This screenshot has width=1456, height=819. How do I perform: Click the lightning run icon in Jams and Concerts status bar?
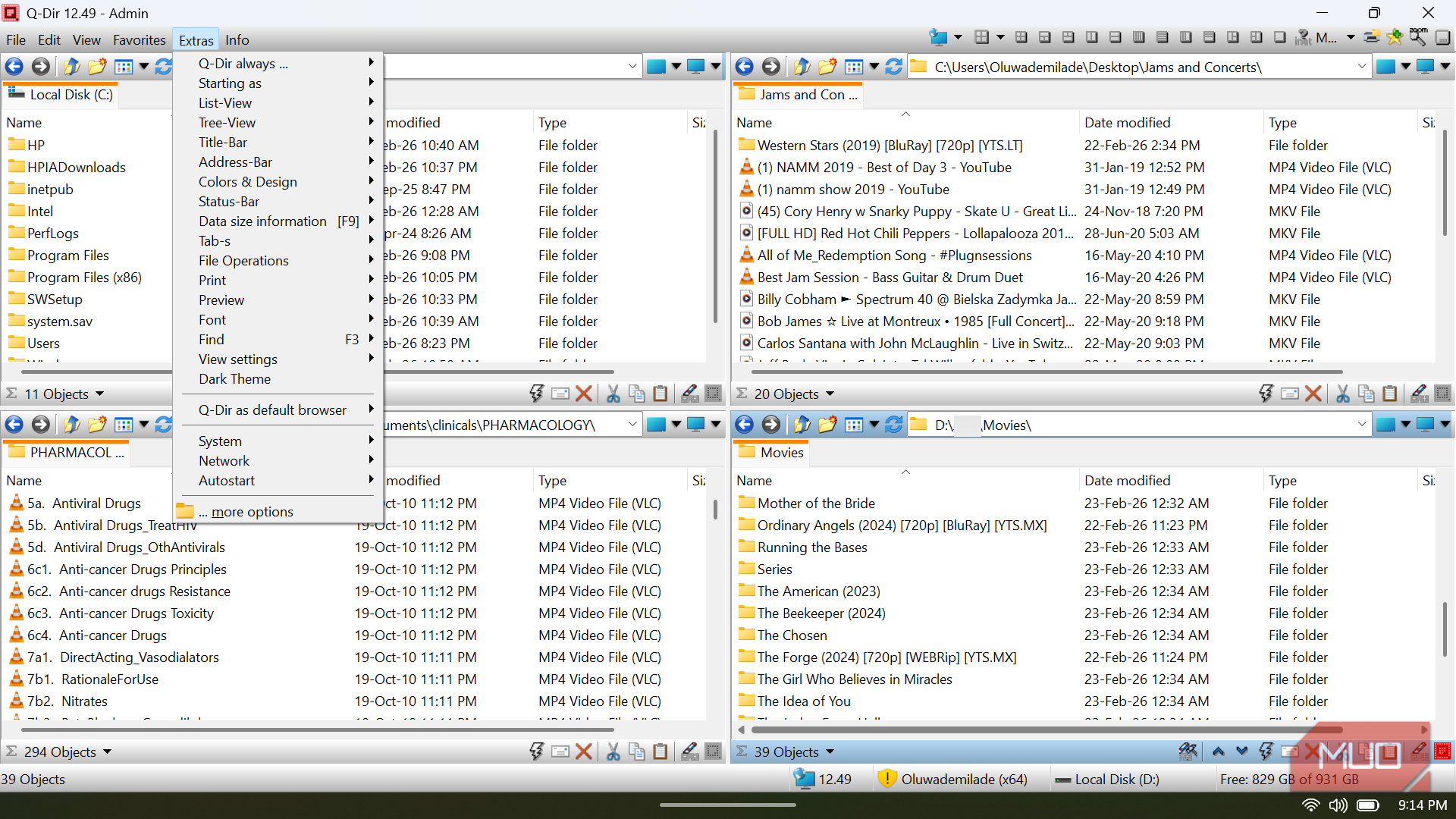point(1266,393)
